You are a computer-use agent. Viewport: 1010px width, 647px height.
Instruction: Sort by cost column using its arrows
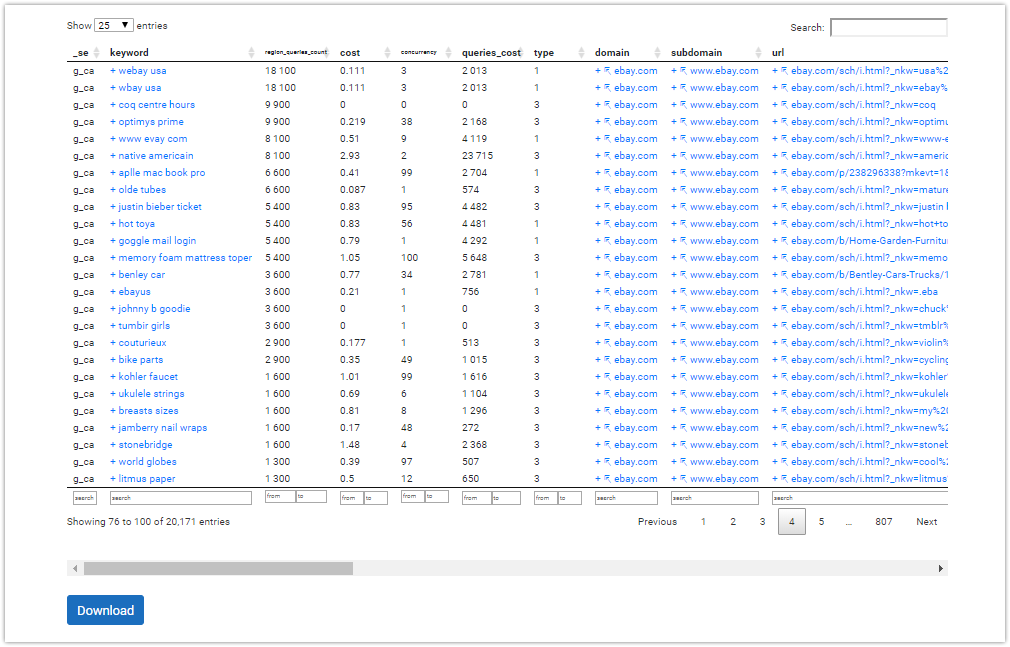pyautogui.click(x=387, y=53)
